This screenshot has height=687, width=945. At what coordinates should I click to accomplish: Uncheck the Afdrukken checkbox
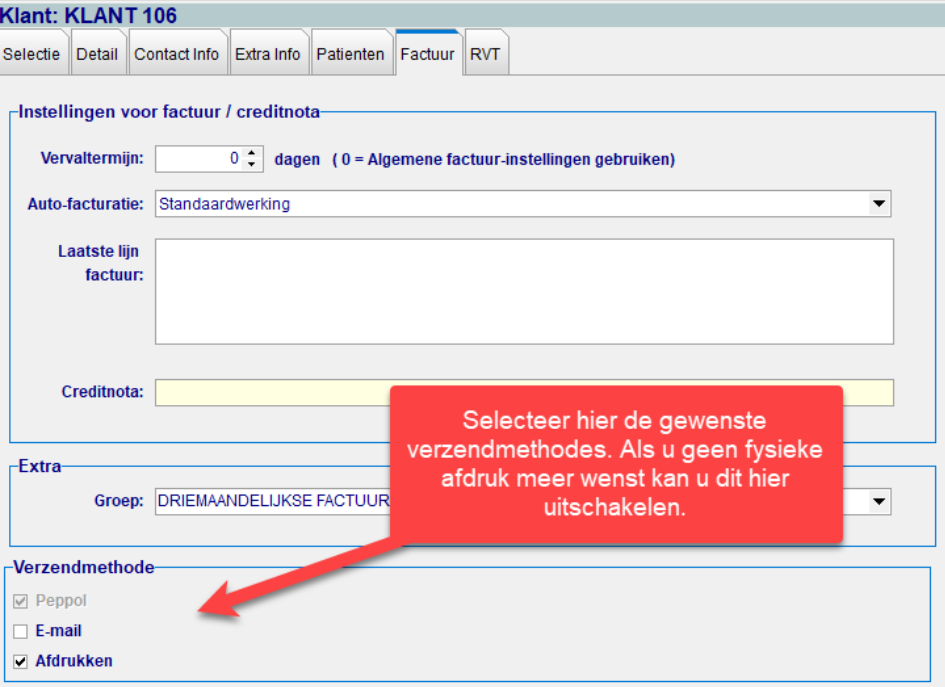pyautogui.click(x=21, y=662)
